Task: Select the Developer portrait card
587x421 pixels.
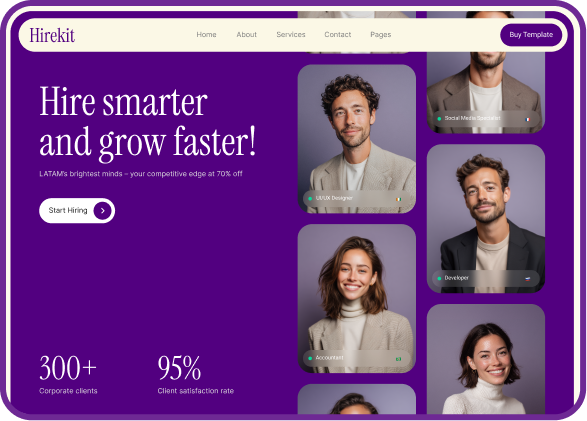Action: pos(486,219)
